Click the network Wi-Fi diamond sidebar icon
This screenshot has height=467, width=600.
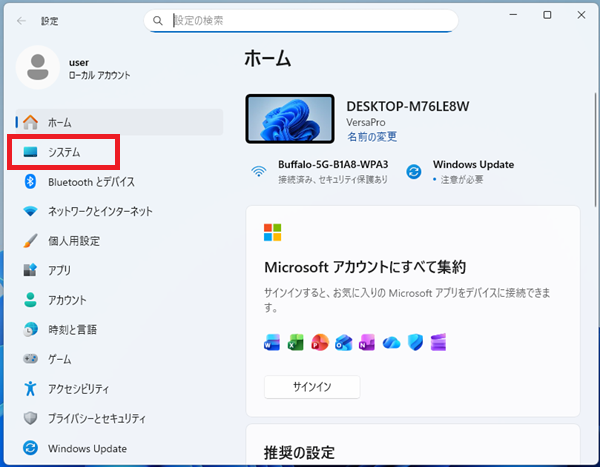click(30, 211)
